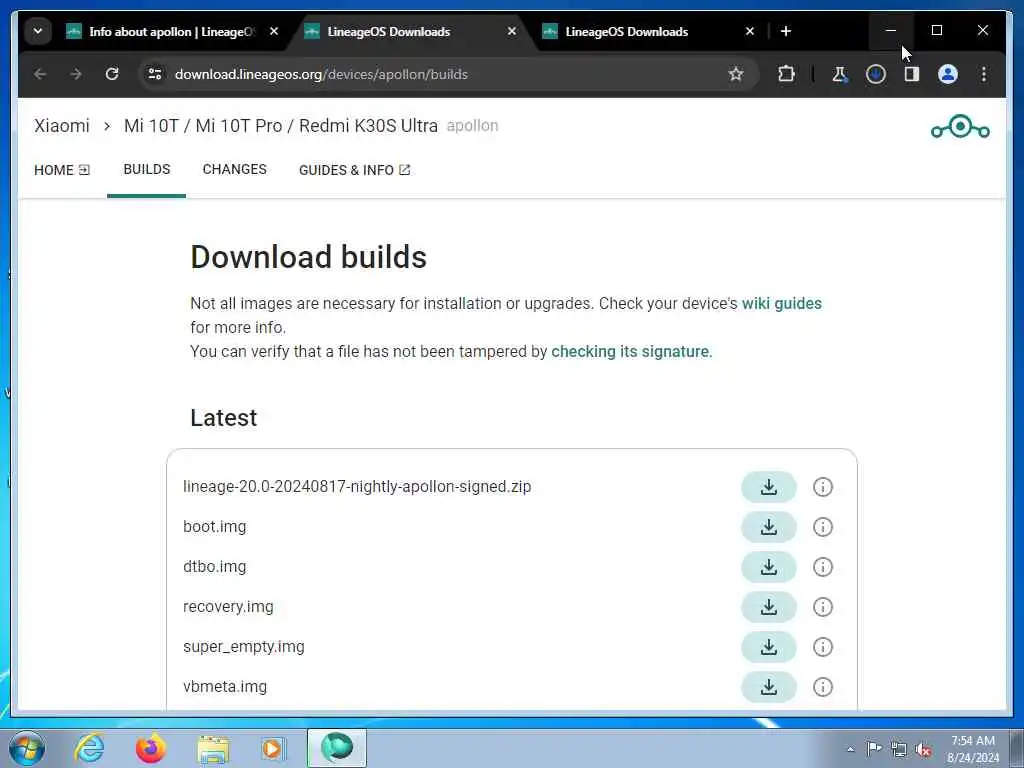Download boot.img file
The height and width of the screenshot is (768, 1024).
pos(769,527)
